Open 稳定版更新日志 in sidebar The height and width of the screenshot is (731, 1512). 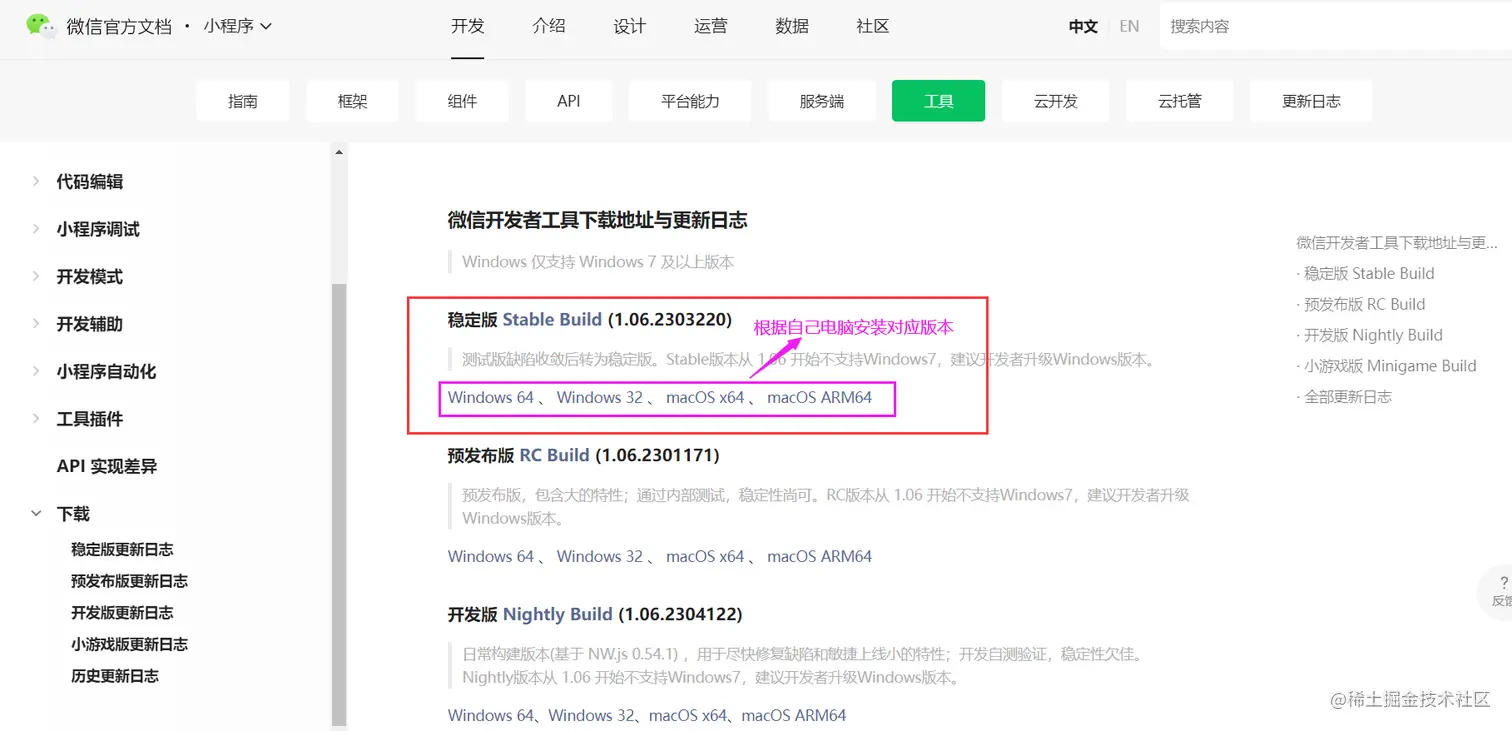tap(122, 549)
